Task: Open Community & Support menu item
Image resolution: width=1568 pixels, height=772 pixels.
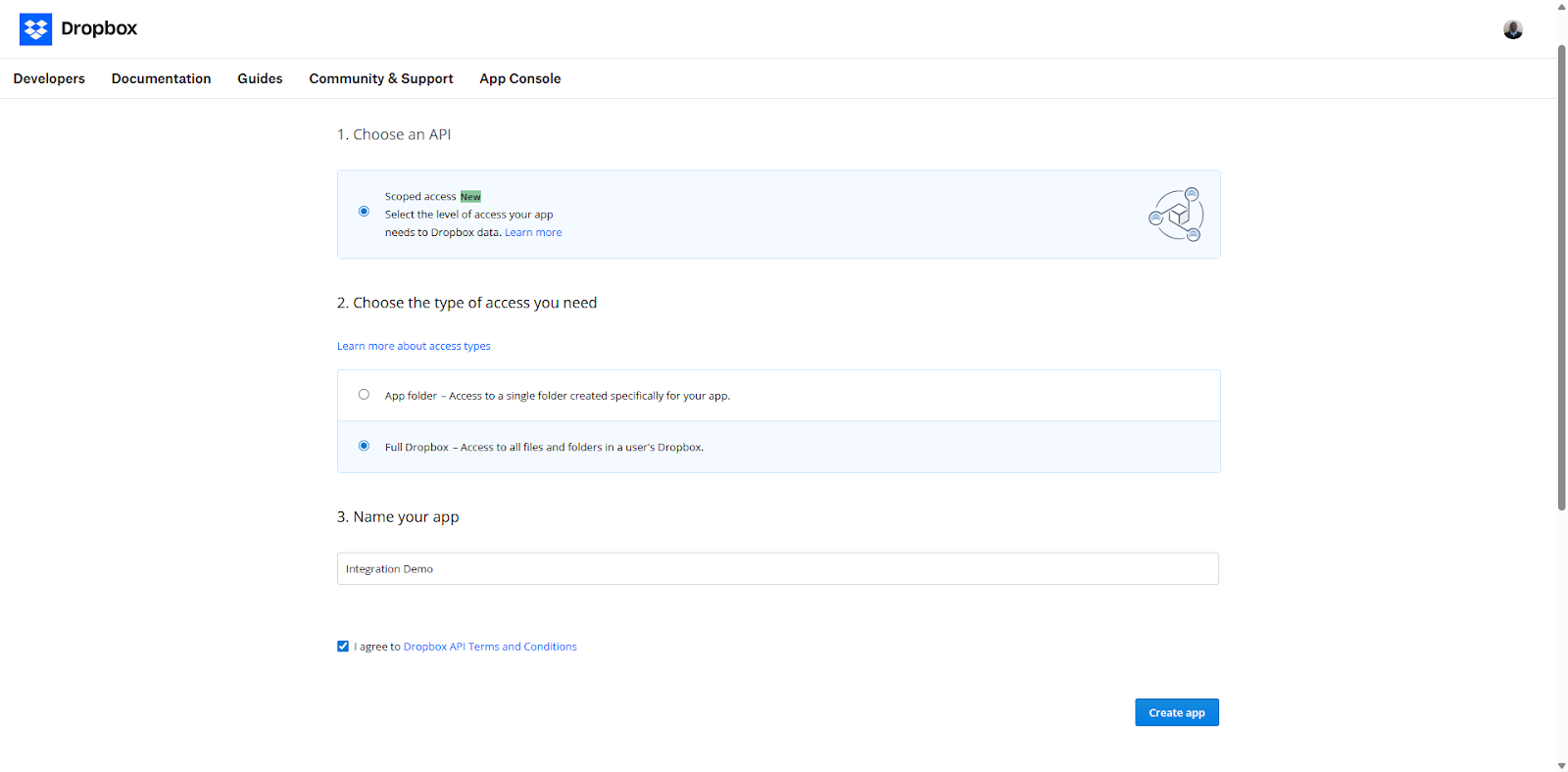Action: coord(381,78)
